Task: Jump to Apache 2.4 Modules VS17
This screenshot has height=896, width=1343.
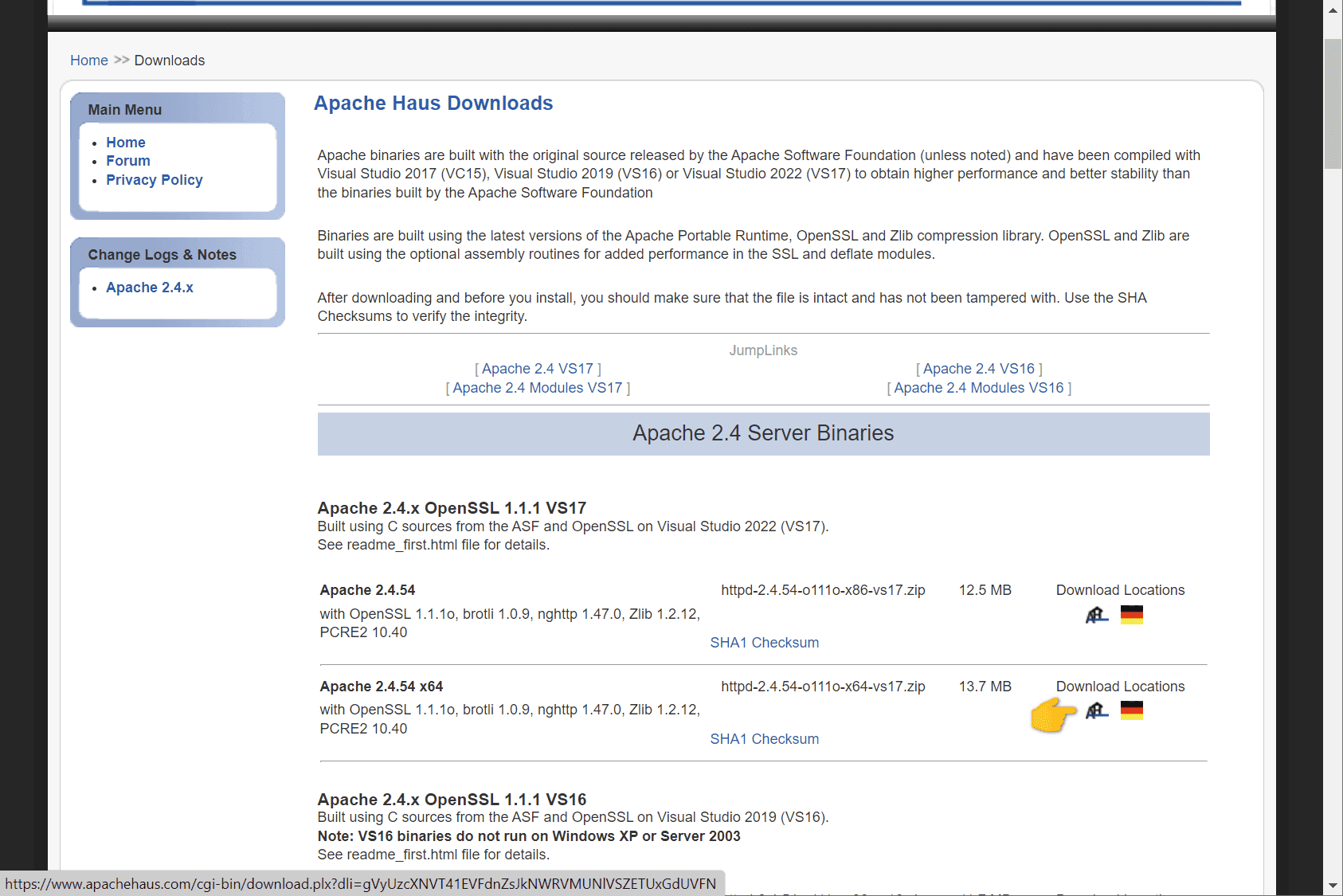Action: point(538,388)
